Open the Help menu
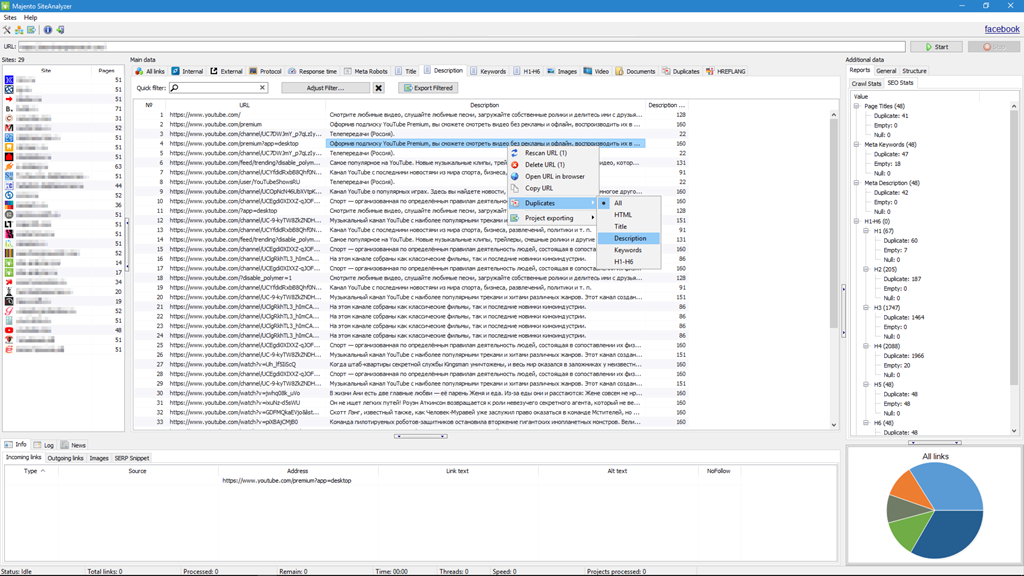 pos(30,18)
